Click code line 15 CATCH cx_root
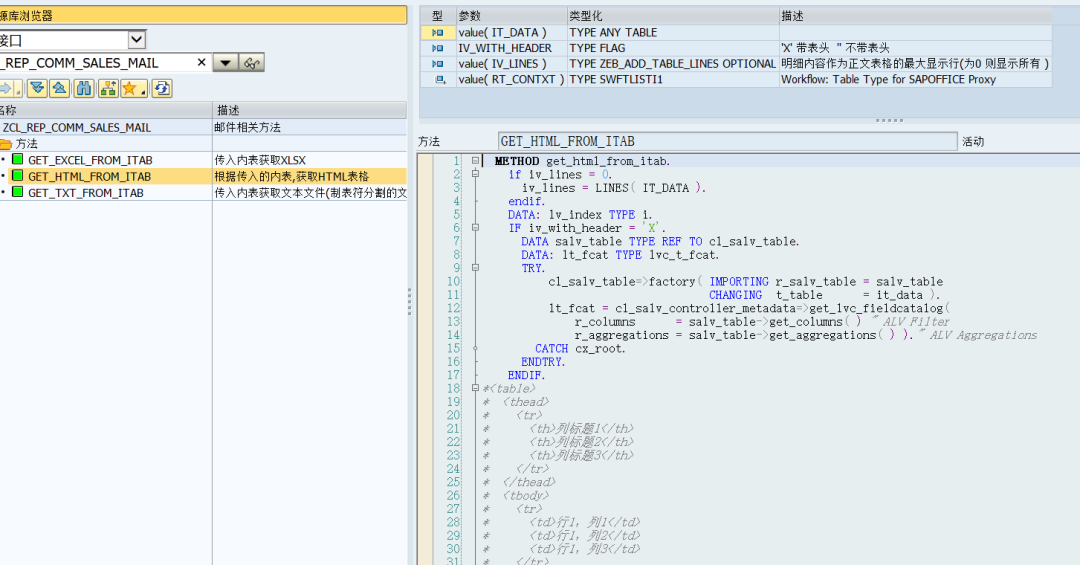Screen dimensions: 1080x565 580,349
